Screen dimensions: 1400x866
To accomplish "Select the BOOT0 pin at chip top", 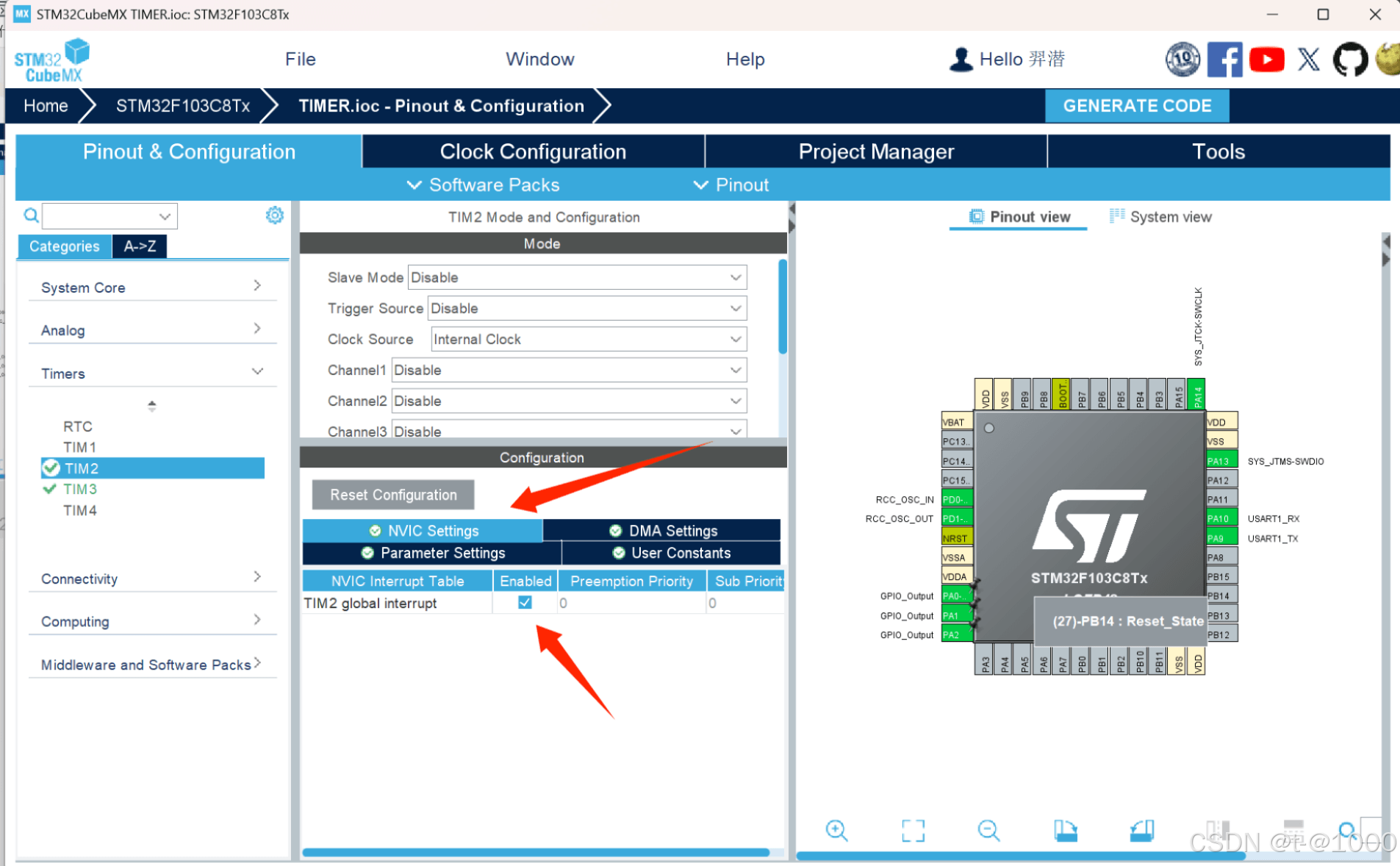I will click(1061, 394).
